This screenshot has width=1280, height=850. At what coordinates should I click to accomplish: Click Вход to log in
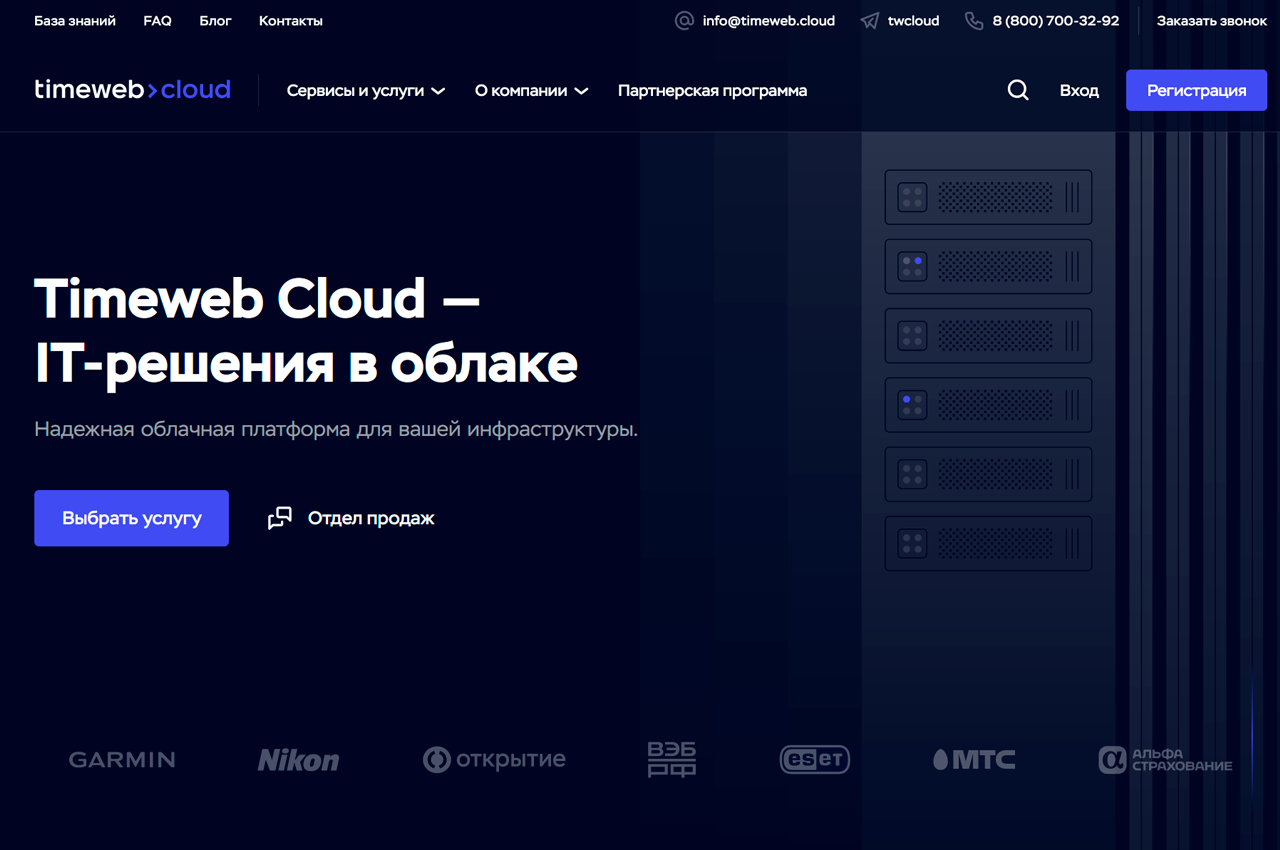coord(1079,91)
